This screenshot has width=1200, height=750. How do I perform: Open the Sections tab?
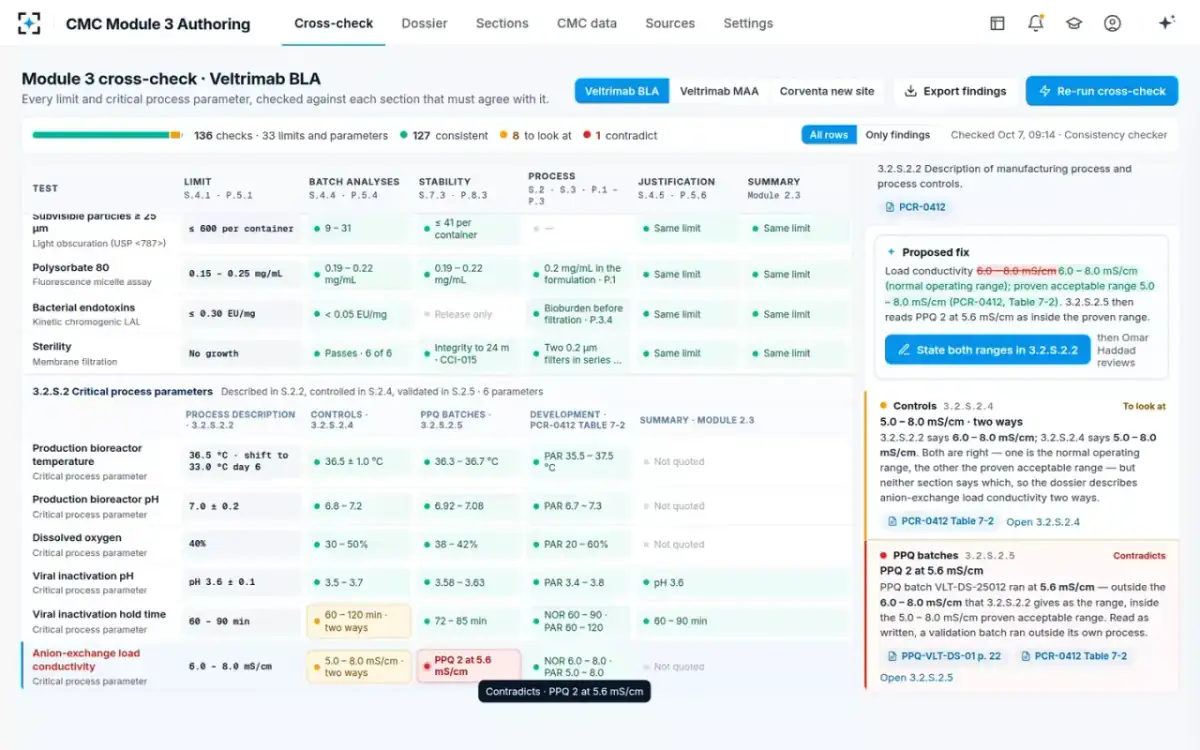point(502,23)
